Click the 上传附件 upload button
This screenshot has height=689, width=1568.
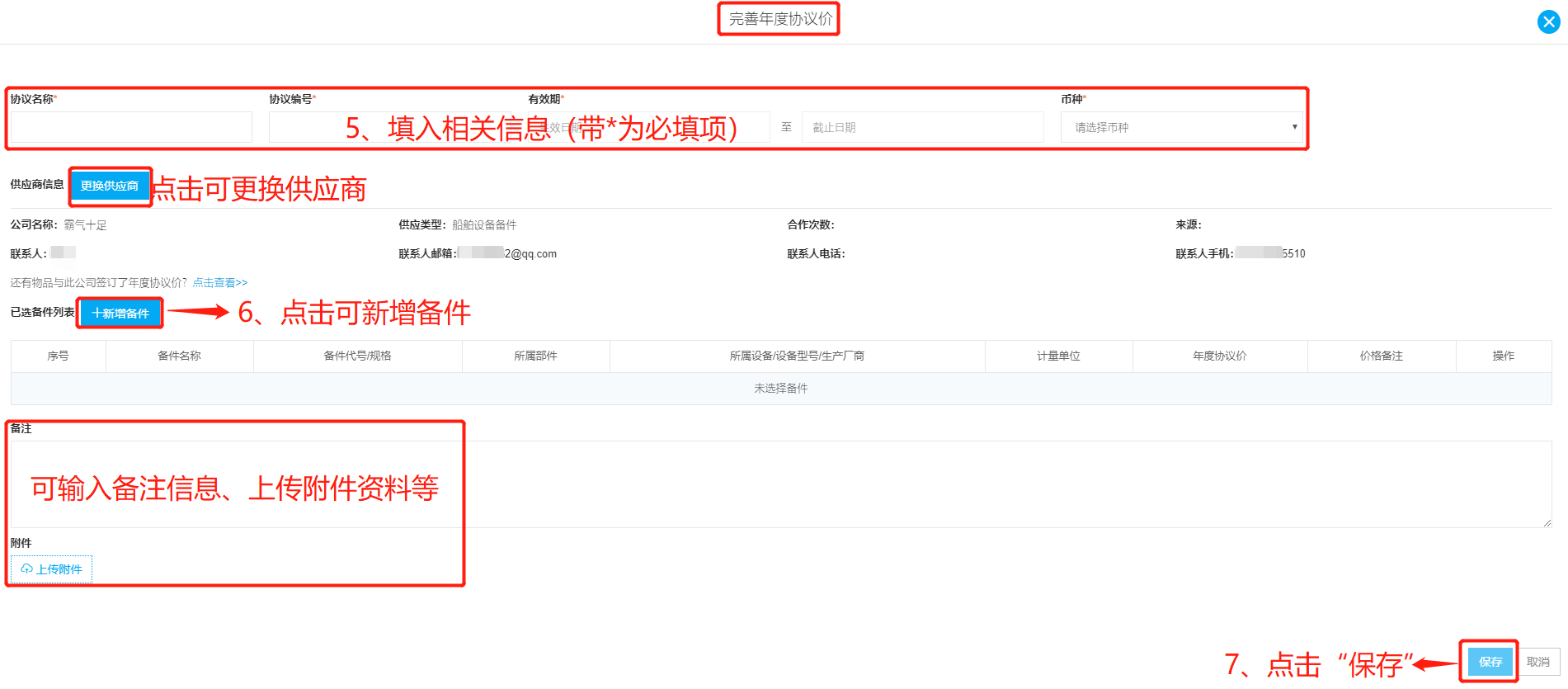coord(51,569)
